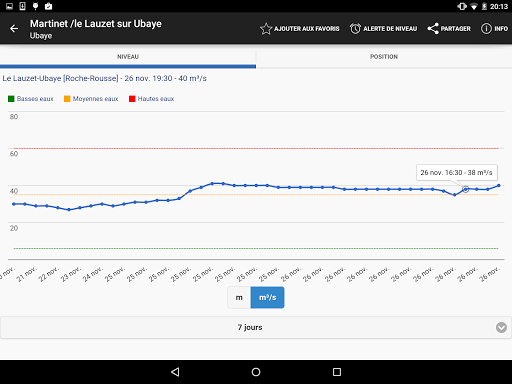Tap the Android home circle button
The height and width of the screenshot is (384, 512).
[x=256, y=372]
